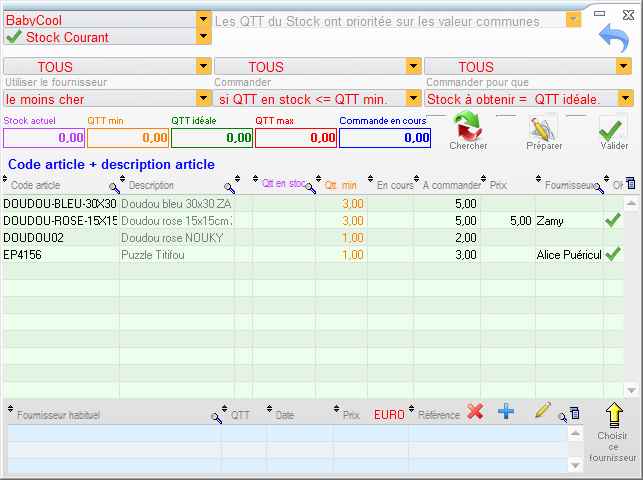The width and height of the screenshot is (643, 480).
Task: Click the Référence column header
Action: [439, 415]
